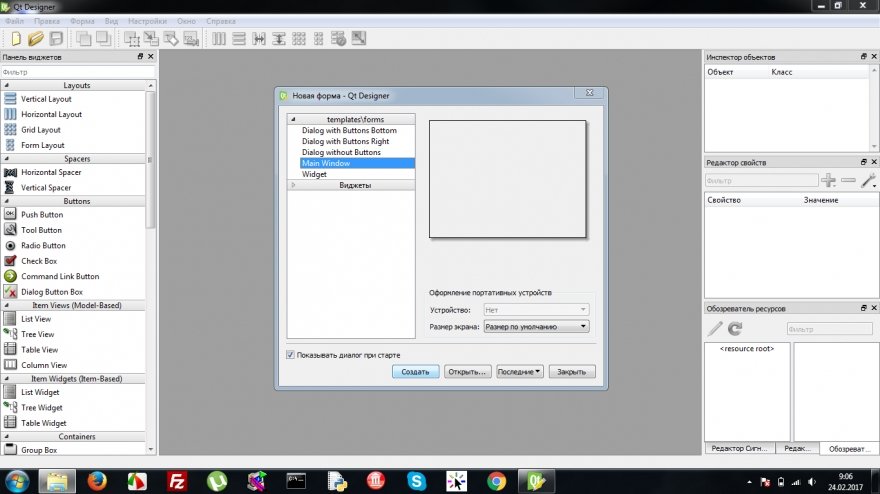Open the Правка menu

coord(47,21)
